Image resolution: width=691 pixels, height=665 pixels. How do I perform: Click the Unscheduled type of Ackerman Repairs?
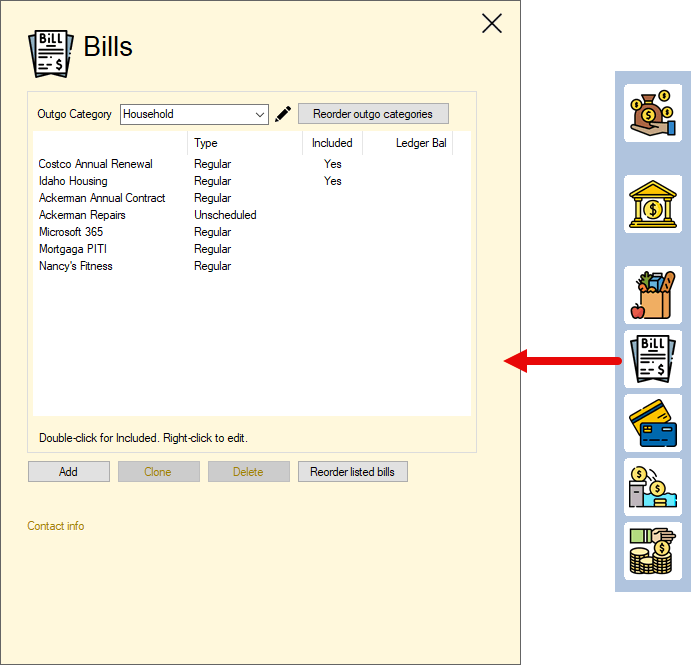click(x=225, y=215)
